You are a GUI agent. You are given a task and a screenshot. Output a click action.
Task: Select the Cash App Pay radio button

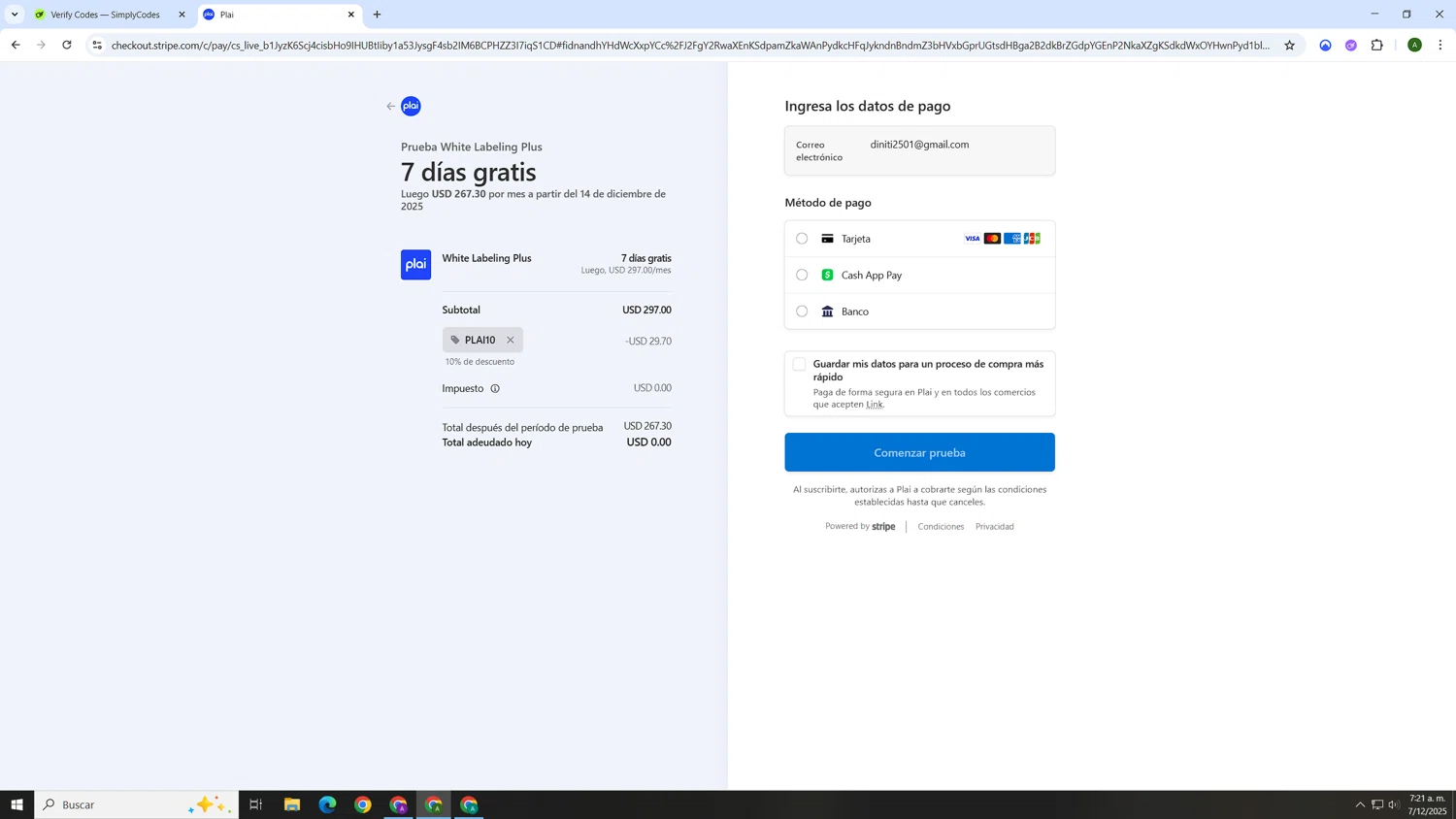tap(802, 276)
